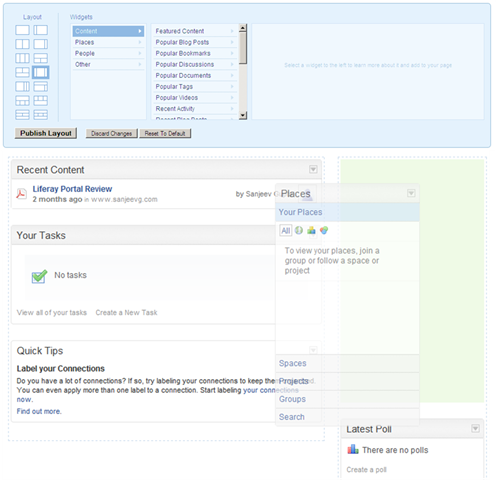This screenshot has width=496, height=480.
Task: Click the Recent Content widget title
Action: (50, 170)
